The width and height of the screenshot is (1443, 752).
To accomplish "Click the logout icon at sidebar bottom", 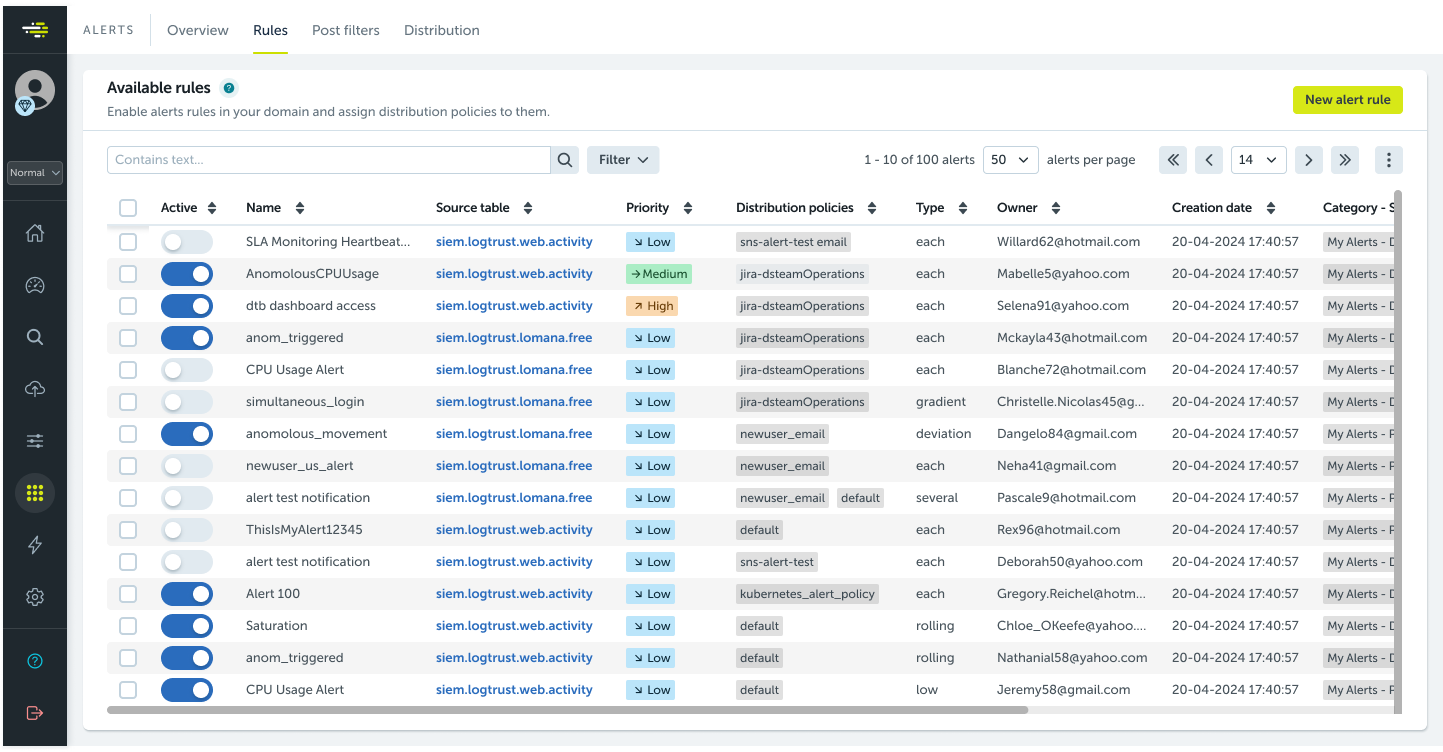I will pyautogui.click(x=35, y=712).
